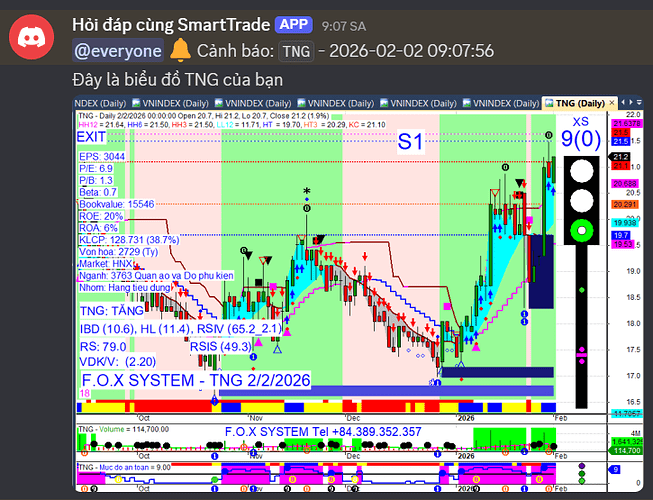The image size is (653, 500).
Task: Click the 'Đây là biểu đồ TNG của bạn' line
Action: [x=178, y=80]
